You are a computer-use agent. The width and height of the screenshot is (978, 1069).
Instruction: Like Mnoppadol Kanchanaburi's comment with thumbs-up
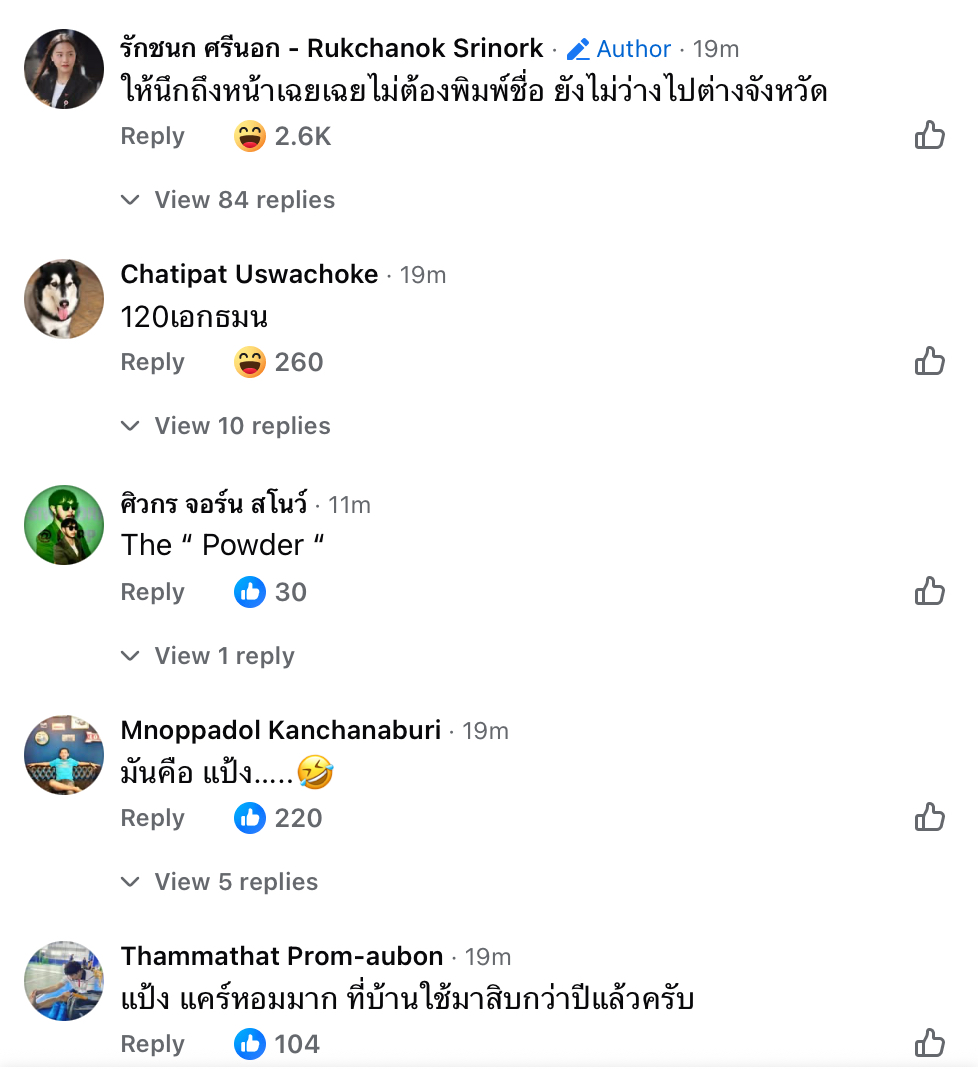click(930, 817)
